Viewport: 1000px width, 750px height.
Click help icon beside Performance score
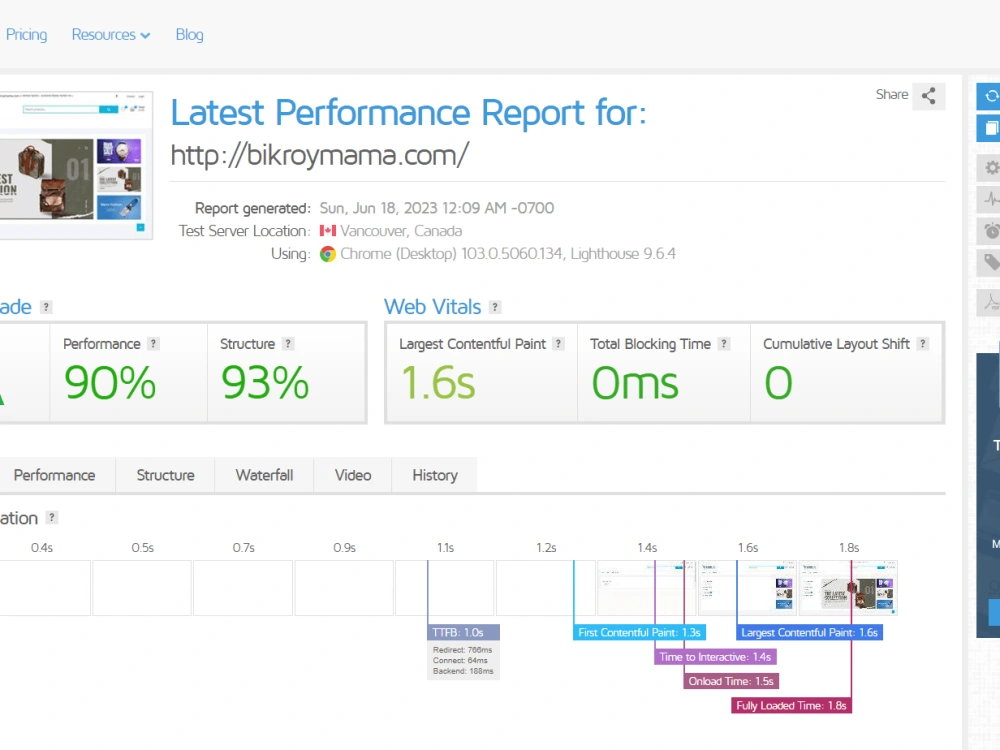tap(153, 344)
